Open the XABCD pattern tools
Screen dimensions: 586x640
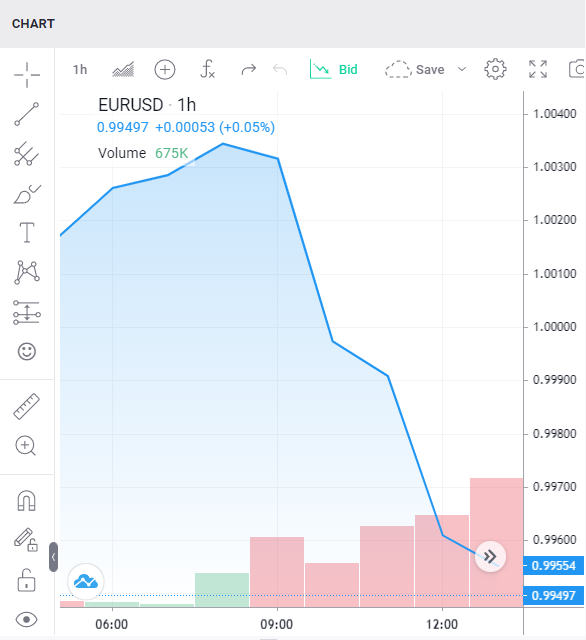pos(27,272)
